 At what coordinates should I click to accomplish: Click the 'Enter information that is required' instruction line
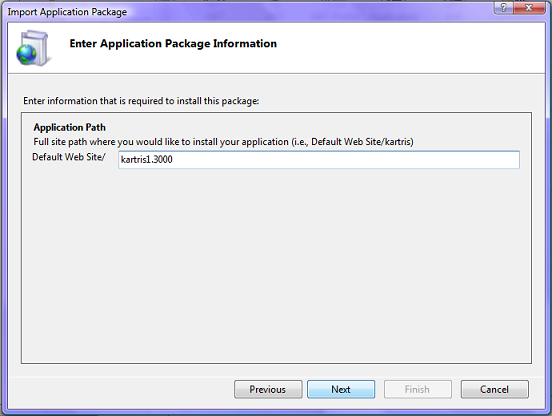(141, 101)
